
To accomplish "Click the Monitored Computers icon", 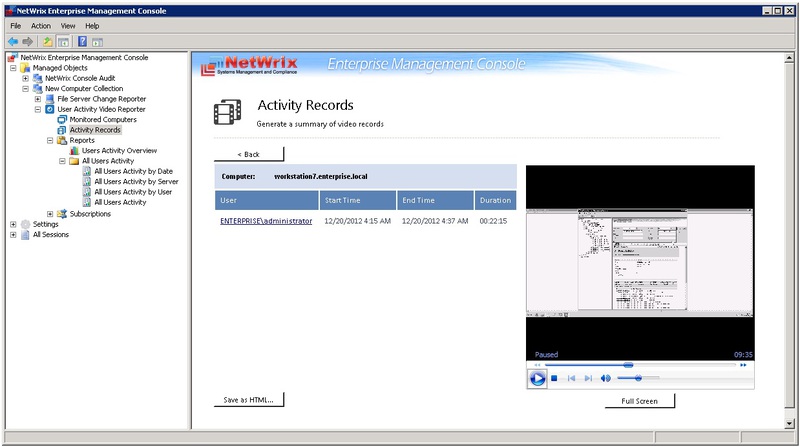I will click(62, 119).
